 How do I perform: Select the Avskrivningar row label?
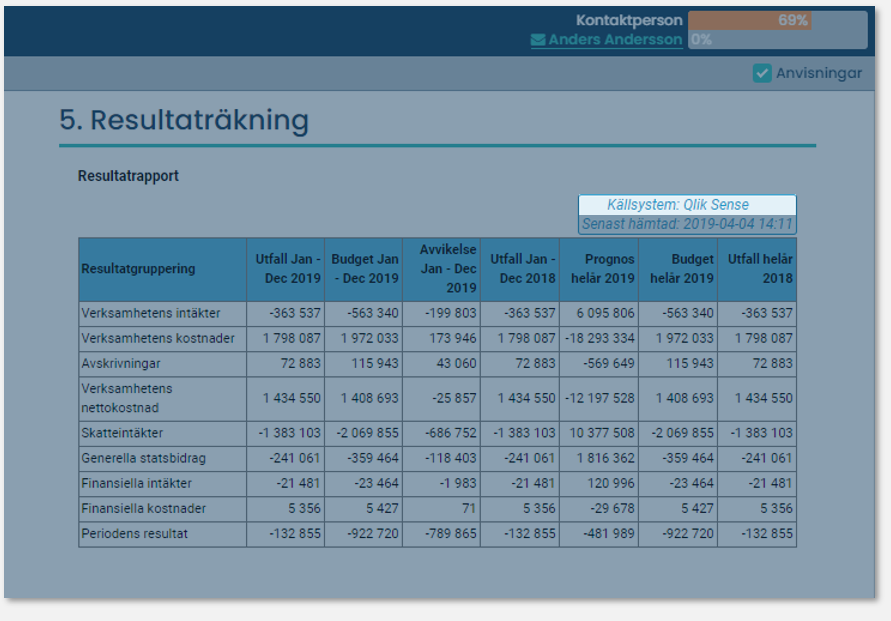(120, 364)
